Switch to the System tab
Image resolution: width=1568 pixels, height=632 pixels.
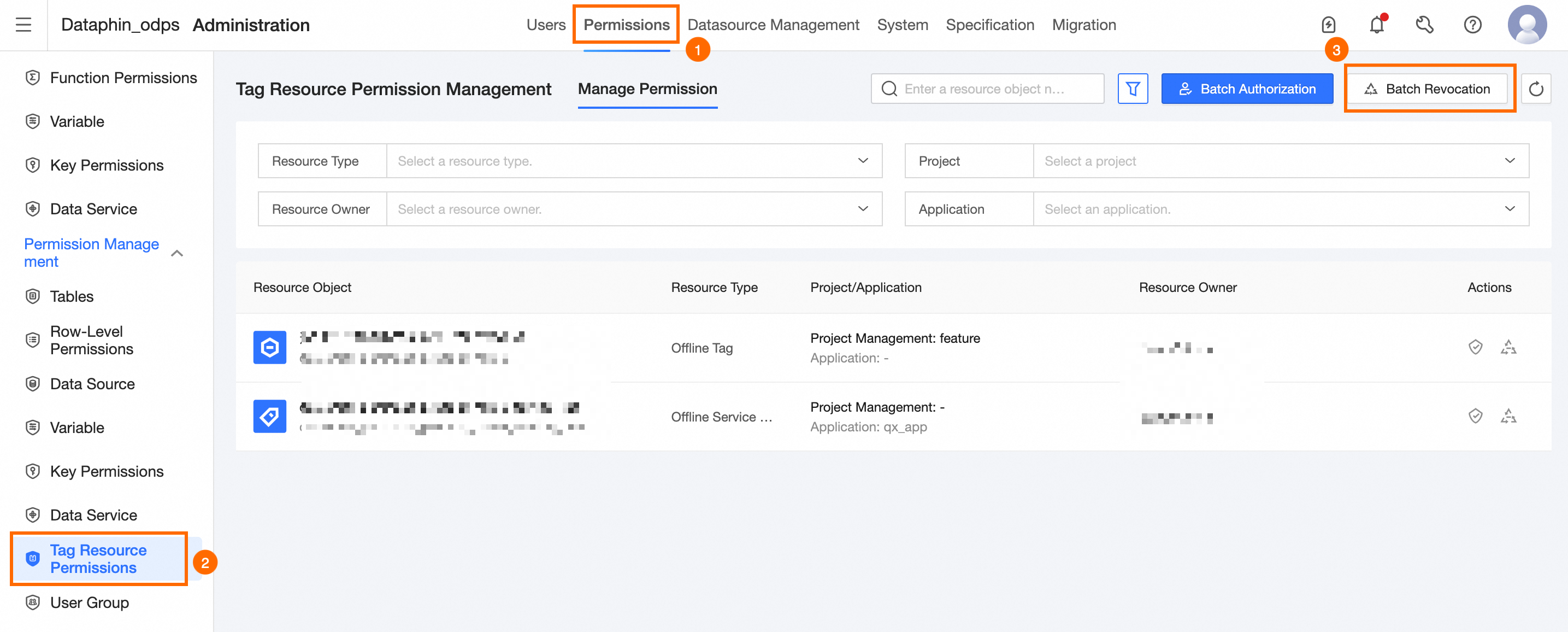(902, 25)
